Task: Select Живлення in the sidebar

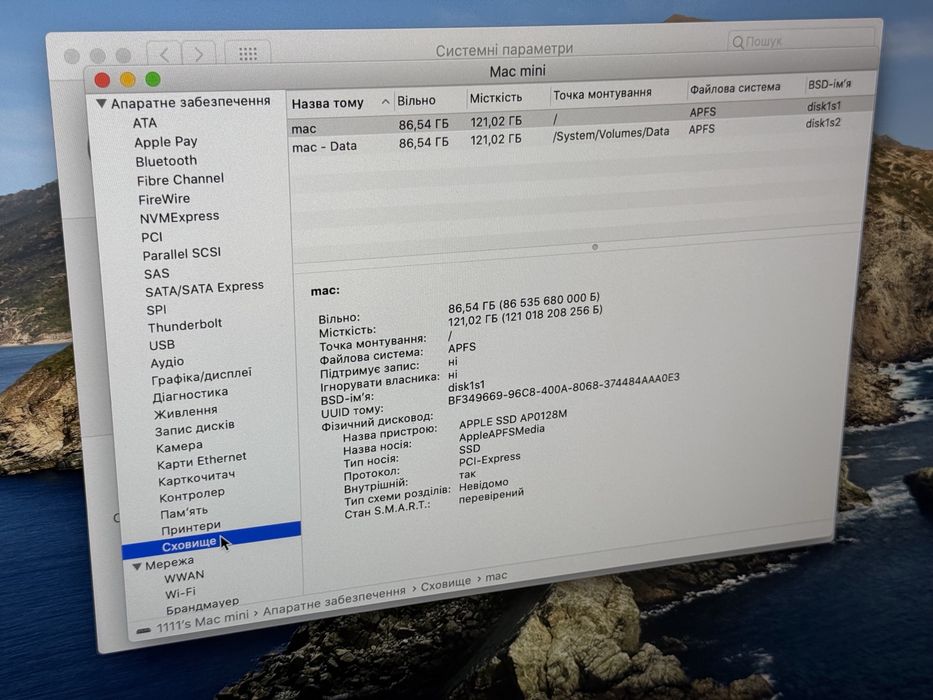Action: [x=186, y=412]
